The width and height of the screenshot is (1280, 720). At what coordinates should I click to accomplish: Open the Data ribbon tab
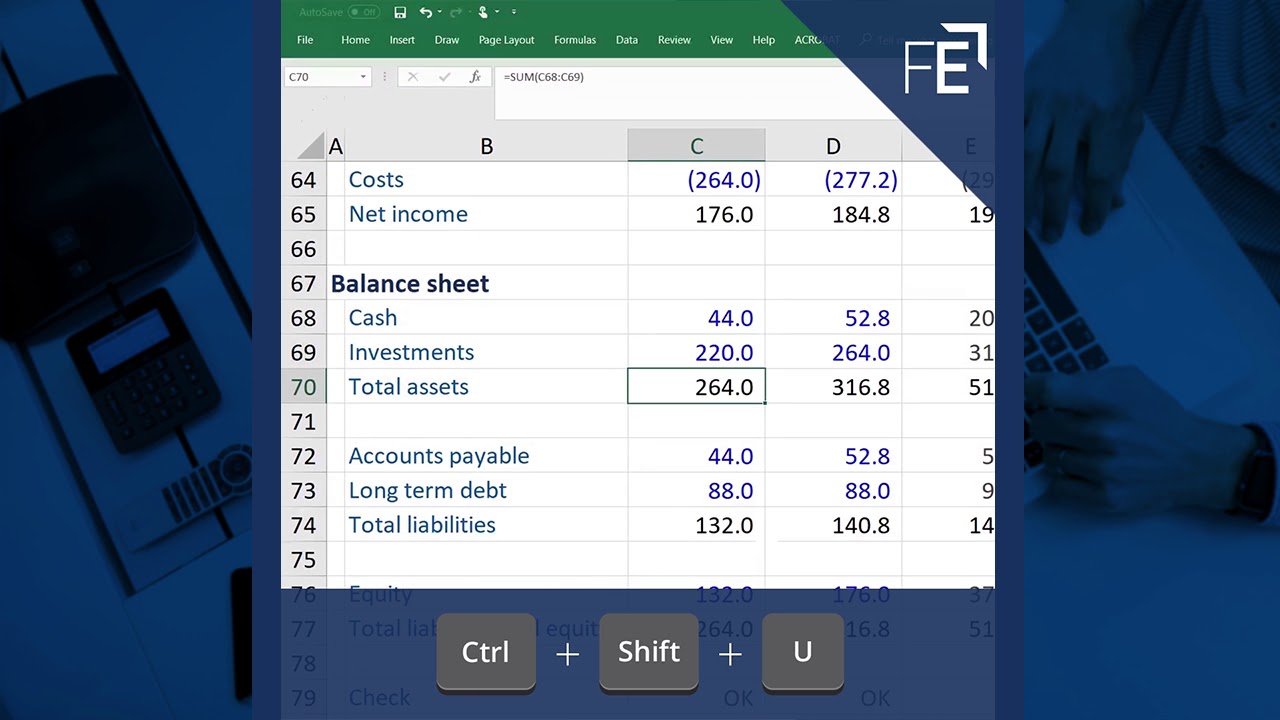[627, 40]
